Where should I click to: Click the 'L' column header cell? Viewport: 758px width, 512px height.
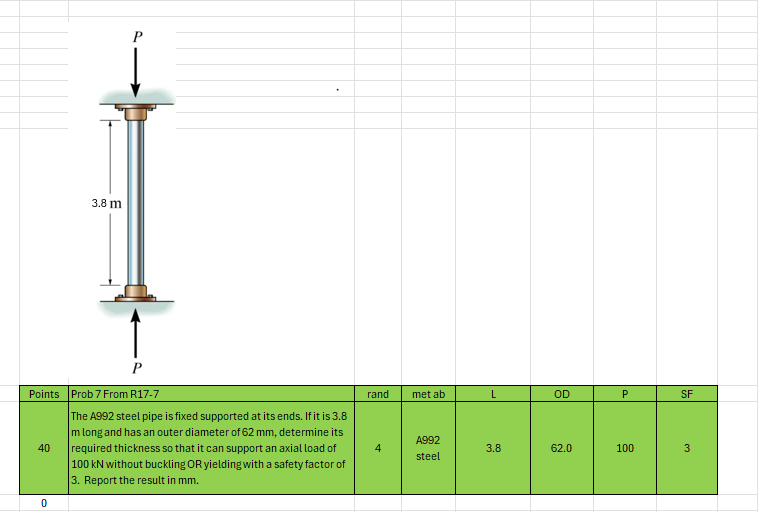click(493, 394)
